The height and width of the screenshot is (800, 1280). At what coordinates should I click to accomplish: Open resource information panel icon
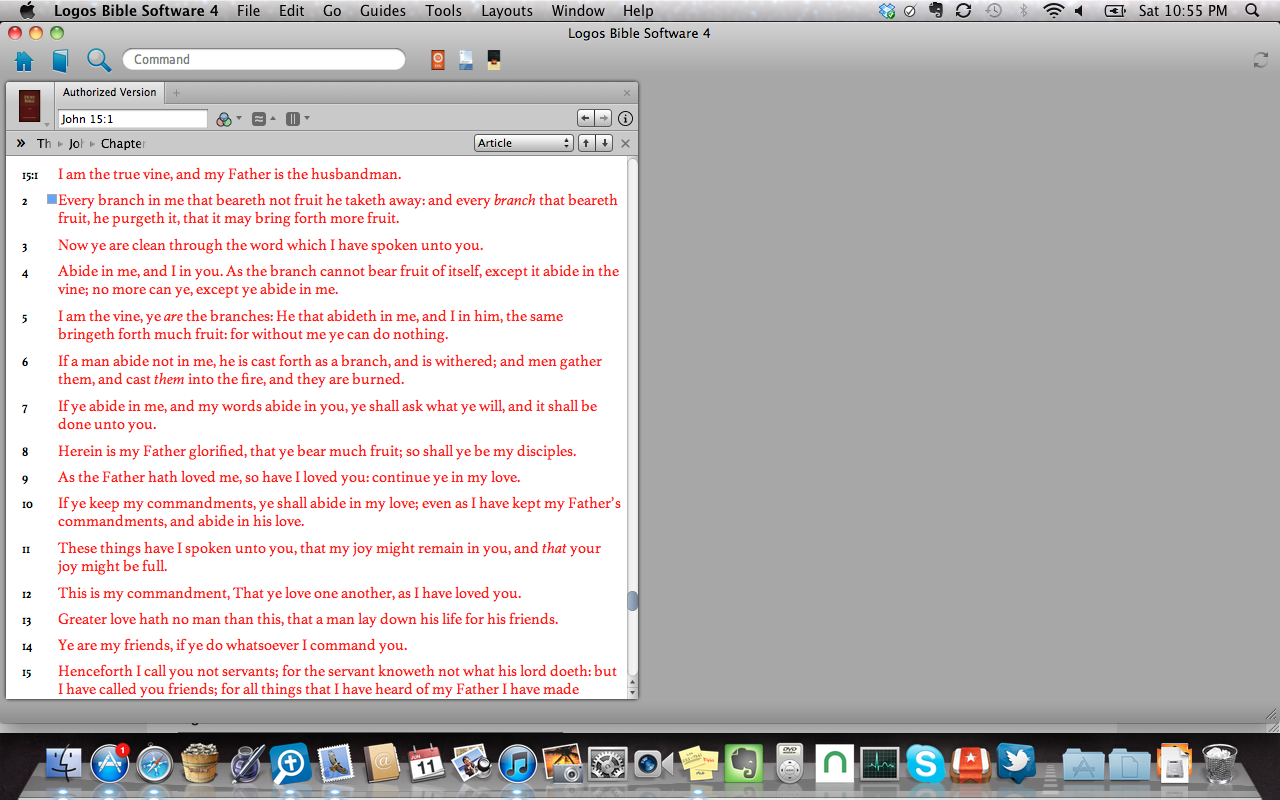625,118
